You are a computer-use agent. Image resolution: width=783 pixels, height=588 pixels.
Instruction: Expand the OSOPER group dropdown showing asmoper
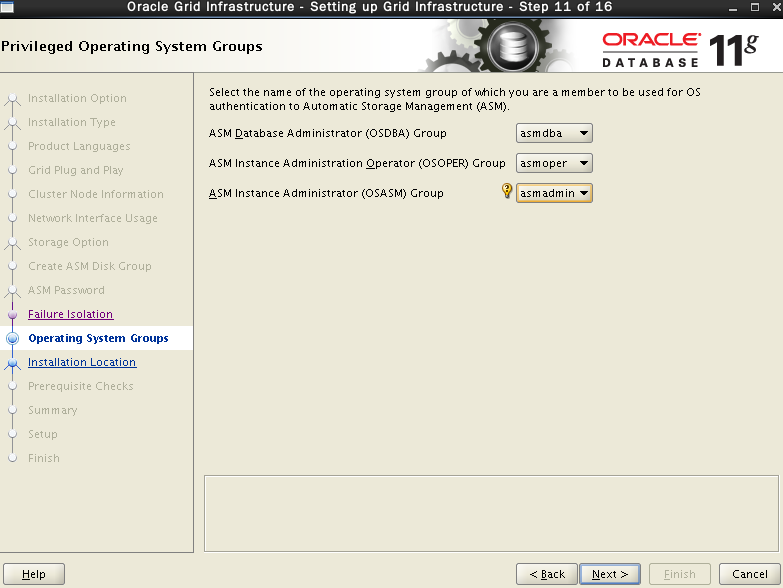(555, 163)
